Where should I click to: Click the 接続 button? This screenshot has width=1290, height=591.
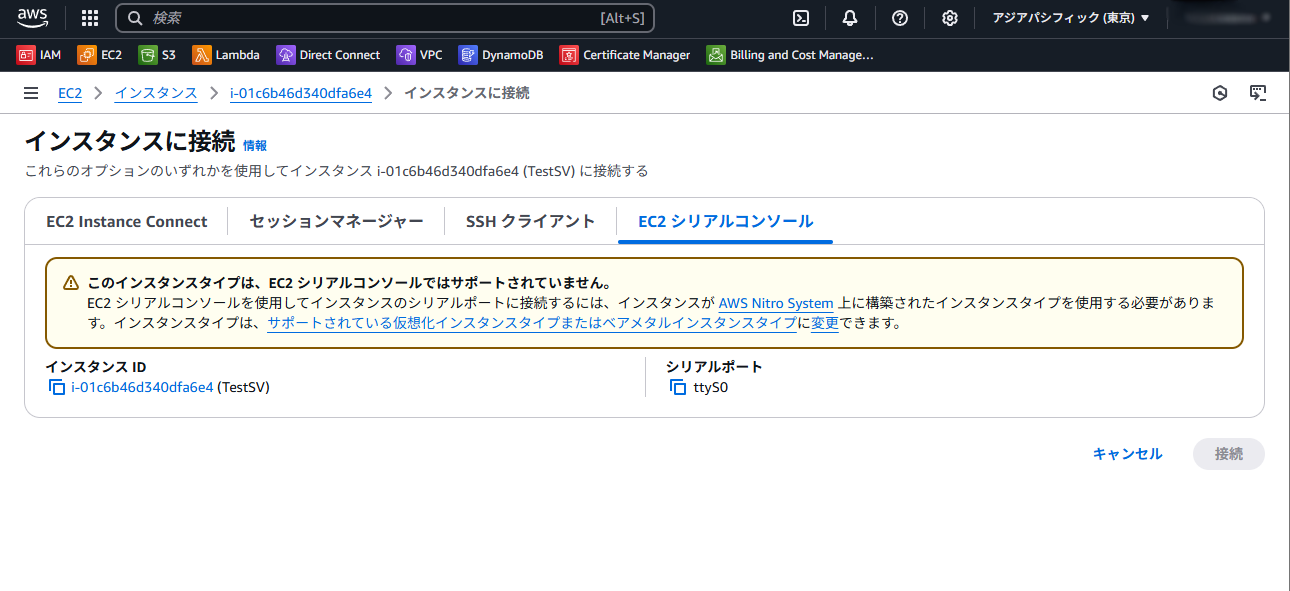coord(1229,454)
